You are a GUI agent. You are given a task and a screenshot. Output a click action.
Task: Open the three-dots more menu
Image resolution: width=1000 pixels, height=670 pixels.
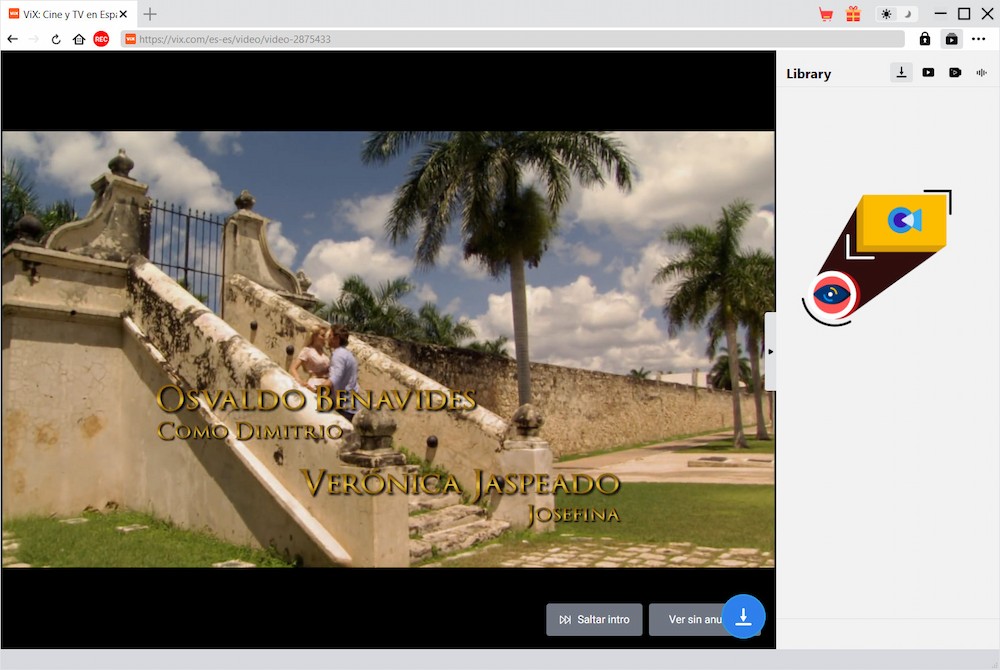pyautogui.click(x=978, y=40)
